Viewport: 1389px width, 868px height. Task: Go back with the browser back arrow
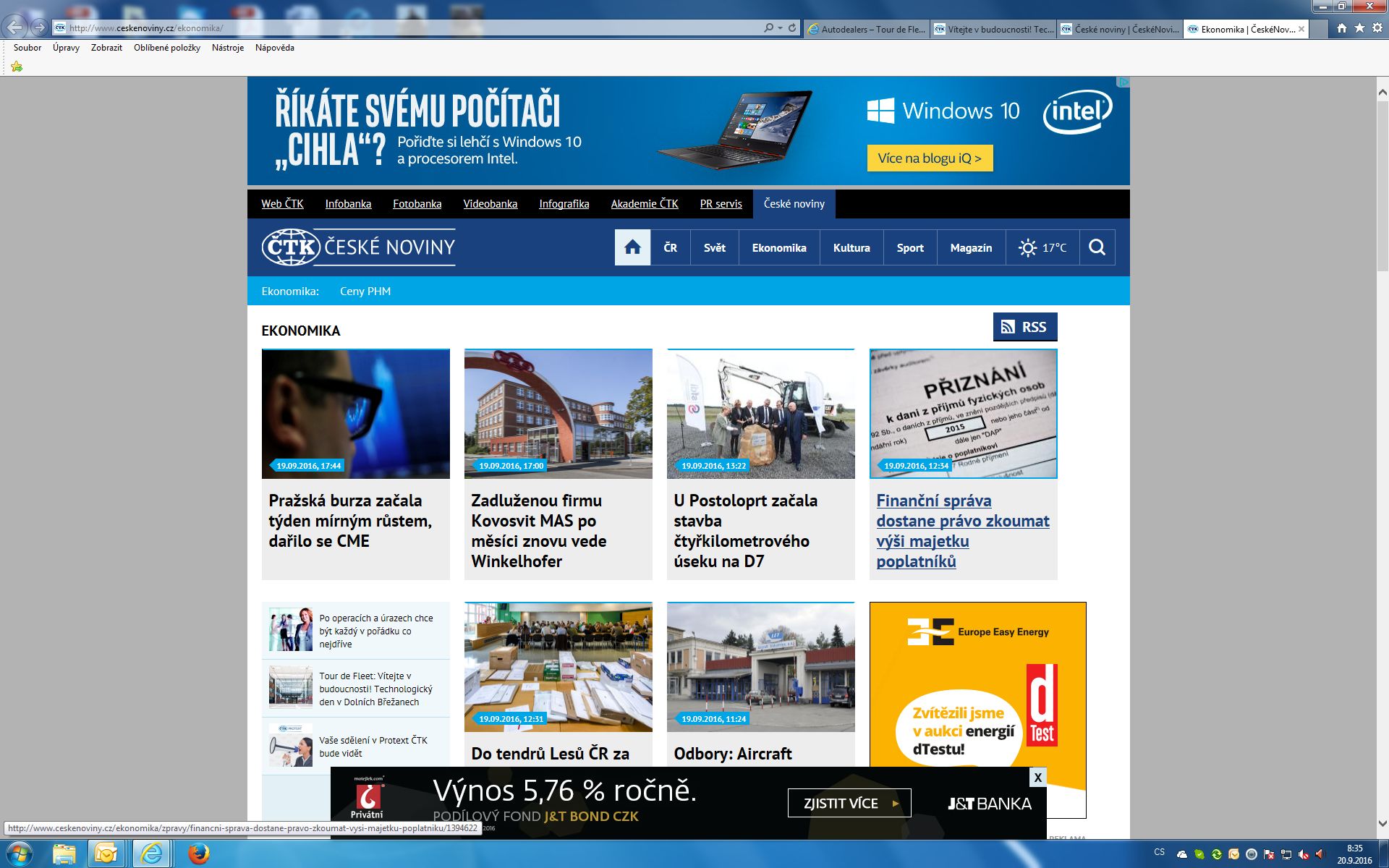point(15,27)
